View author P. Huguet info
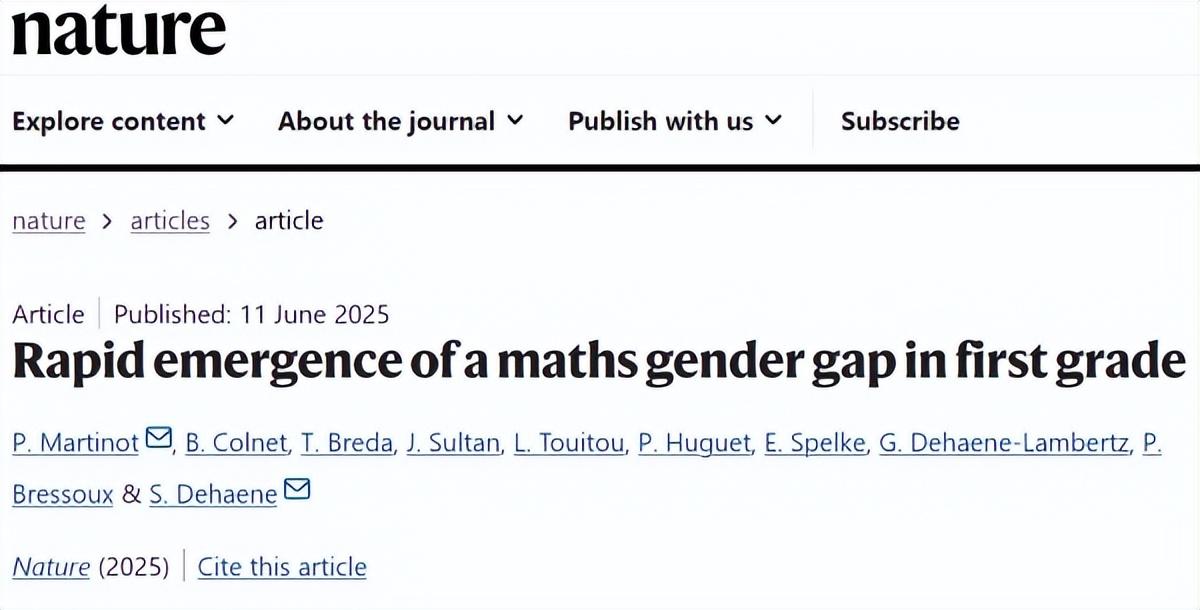The image size is (1200, 610). click(x=694, y=442)
